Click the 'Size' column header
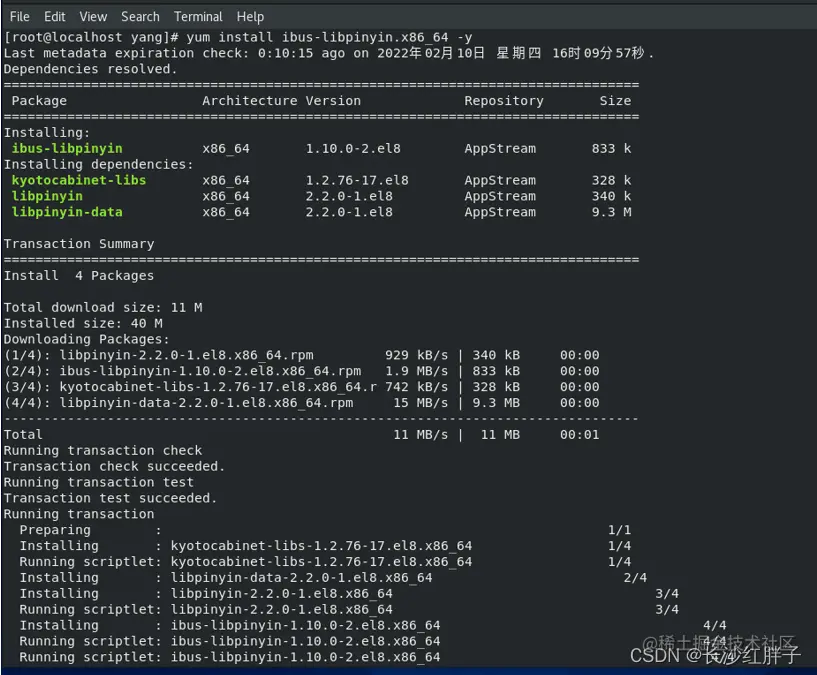 coord(615,101)
